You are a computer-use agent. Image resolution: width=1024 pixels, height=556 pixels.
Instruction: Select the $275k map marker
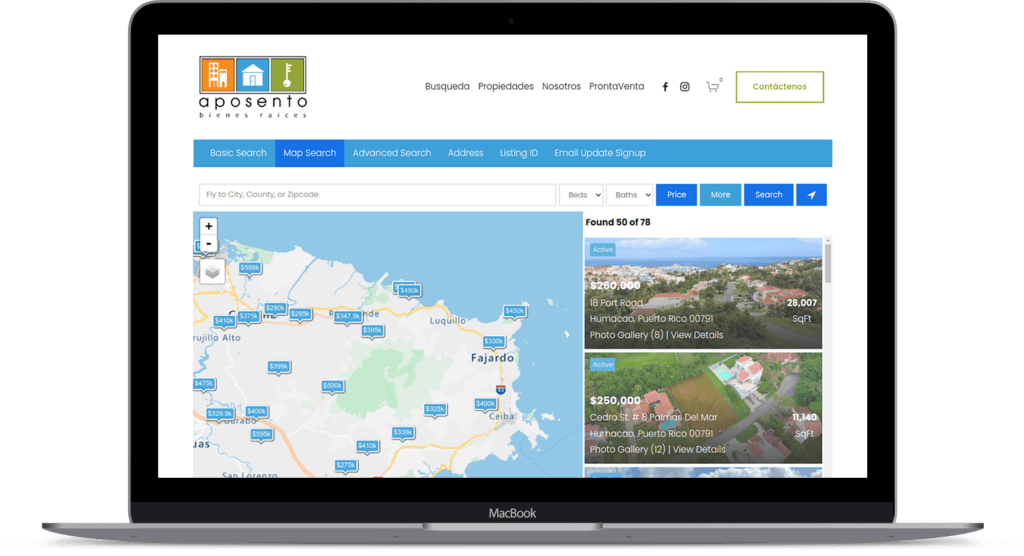pos(345,465)
